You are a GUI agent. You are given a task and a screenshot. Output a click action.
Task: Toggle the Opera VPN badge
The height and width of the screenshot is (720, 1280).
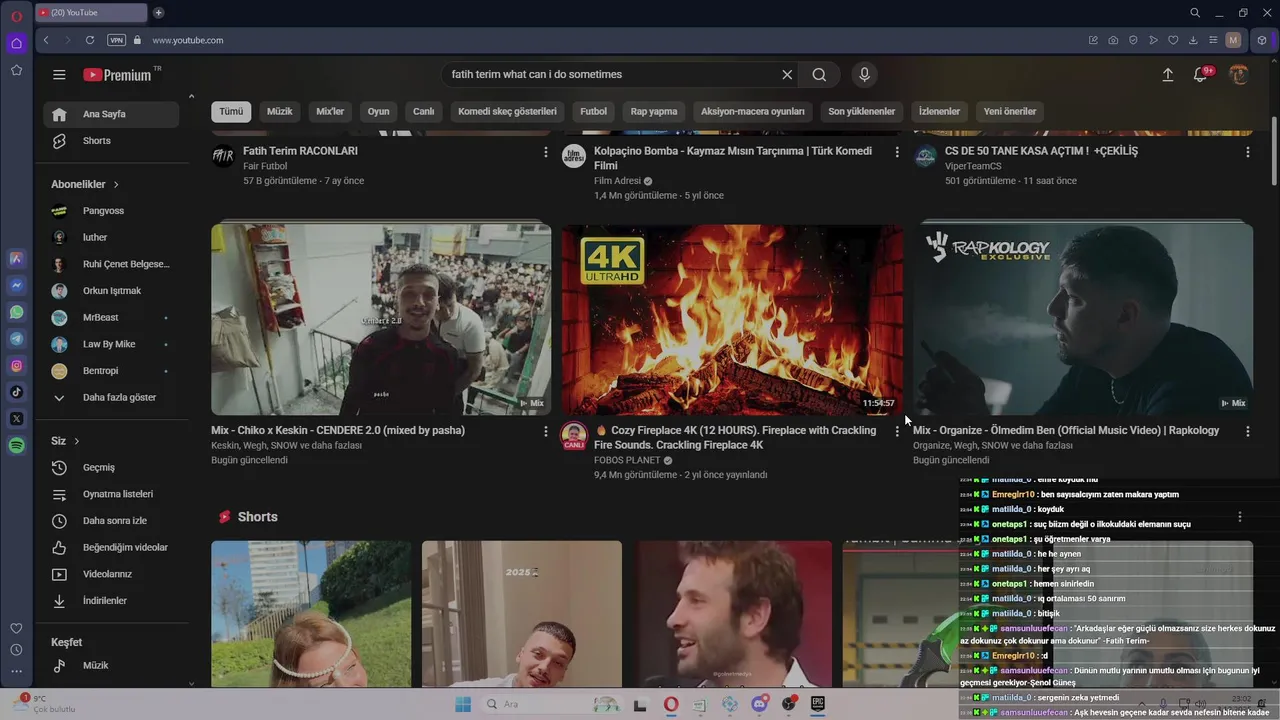116,40
